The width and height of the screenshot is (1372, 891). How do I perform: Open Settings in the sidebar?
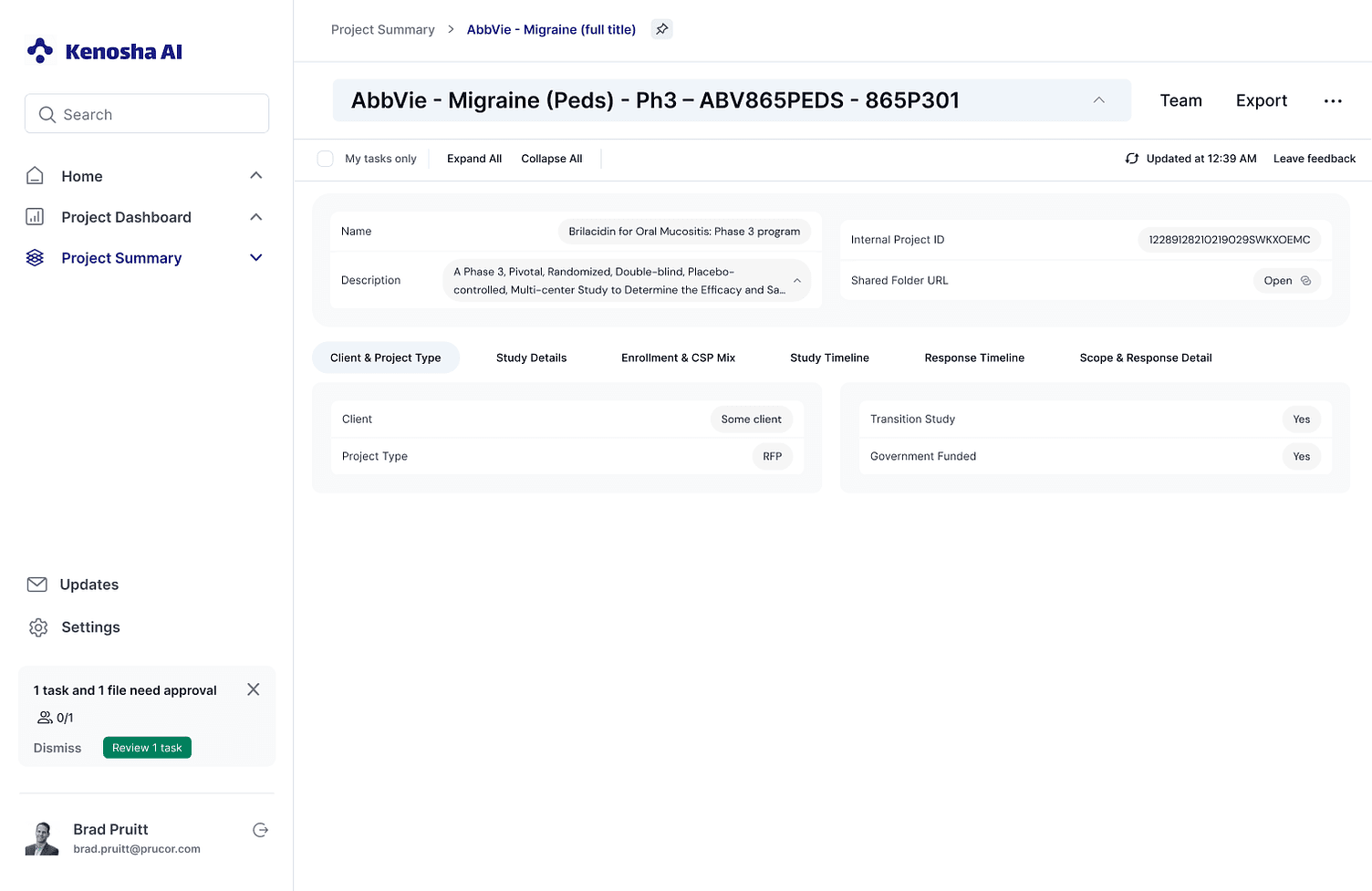click(90, 627)
